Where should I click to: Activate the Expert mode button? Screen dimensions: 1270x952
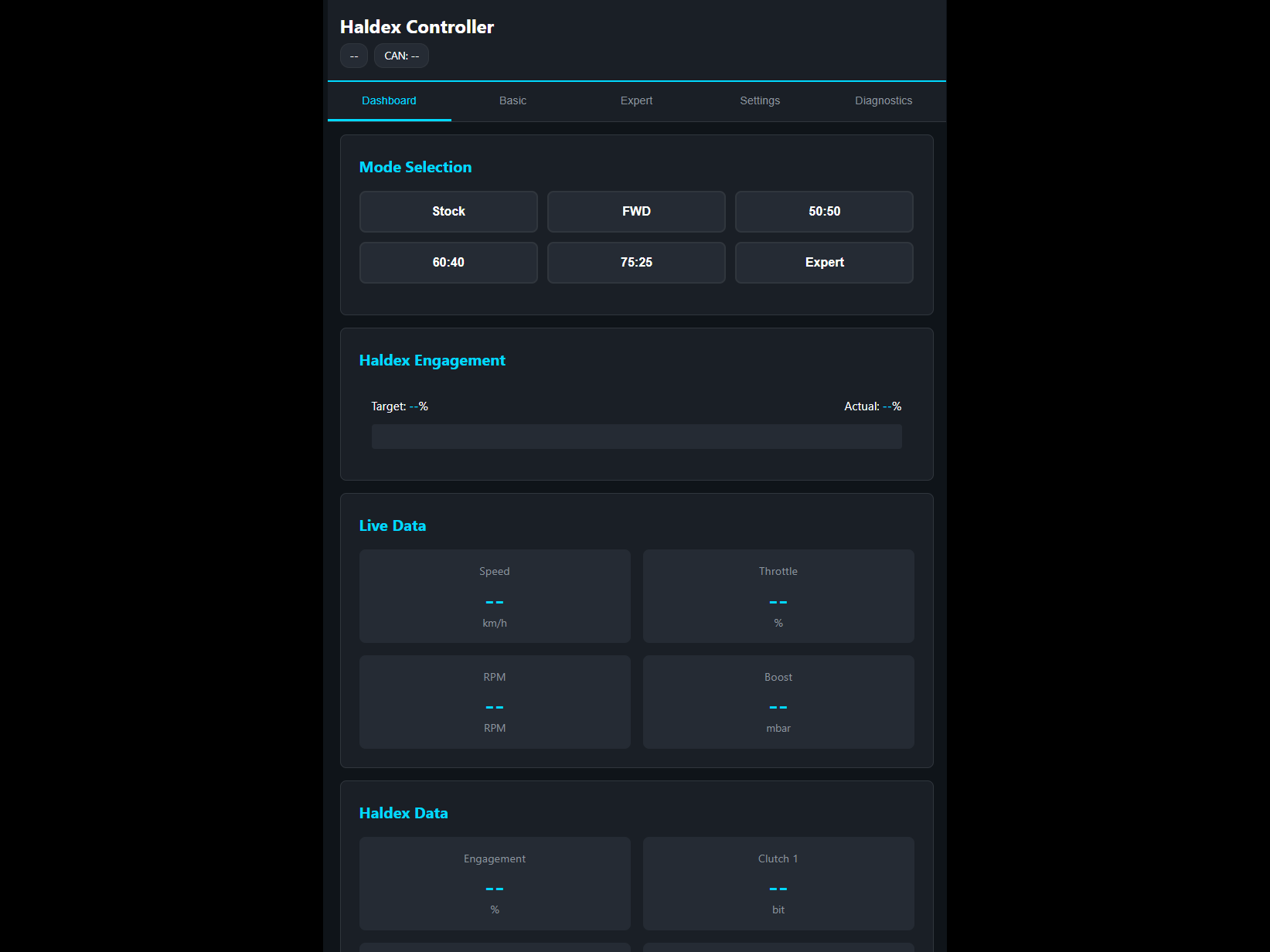pyautogui.click(x=824, y=263)
